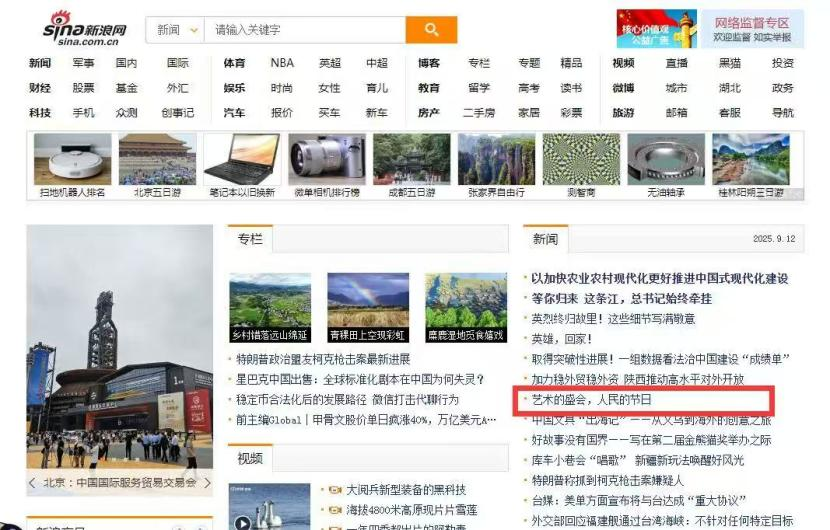Go to next slide with right arrow

(205, 482)
